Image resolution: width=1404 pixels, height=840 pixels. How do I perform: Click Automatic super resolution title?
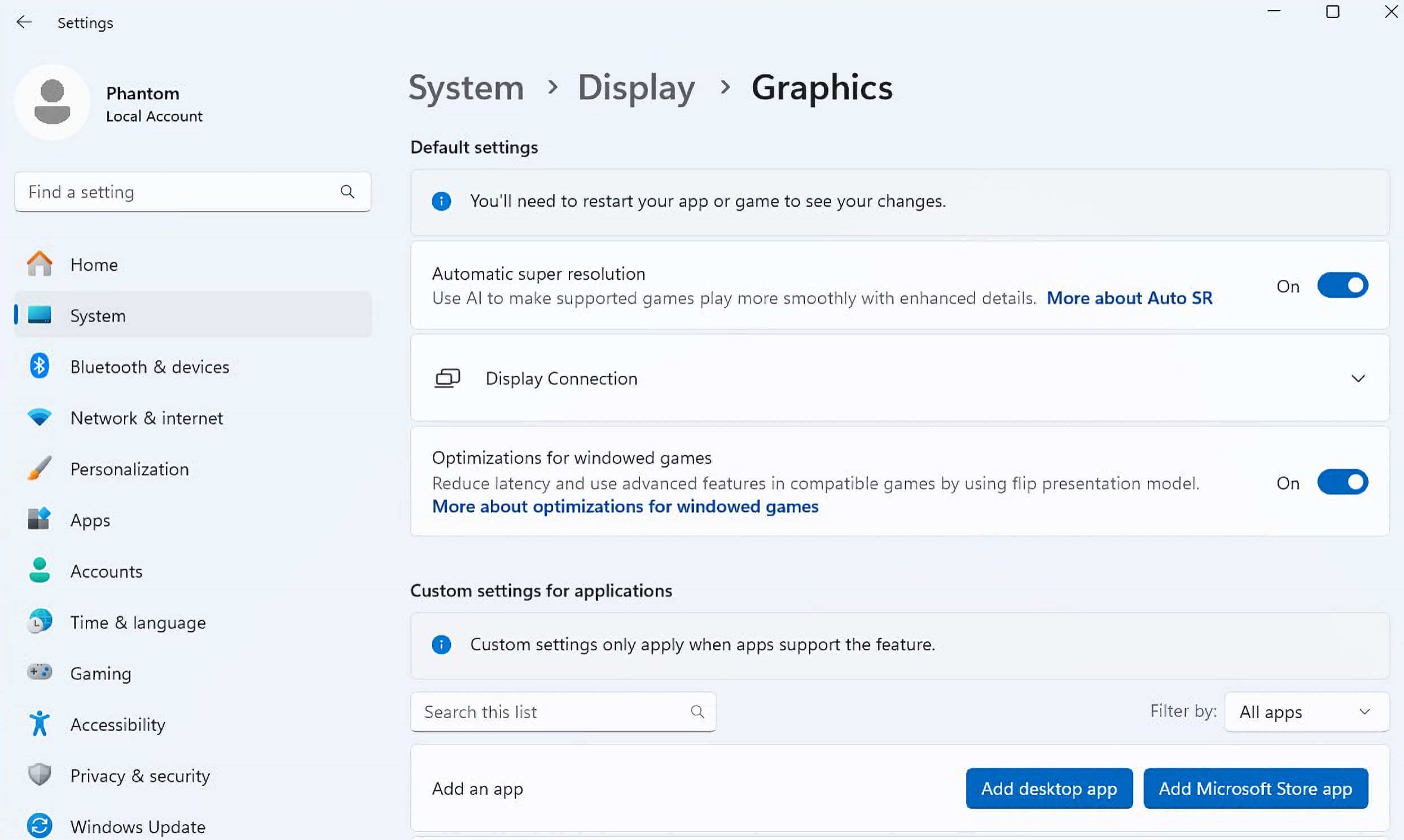pyautogui.click(x=538, y=274)
